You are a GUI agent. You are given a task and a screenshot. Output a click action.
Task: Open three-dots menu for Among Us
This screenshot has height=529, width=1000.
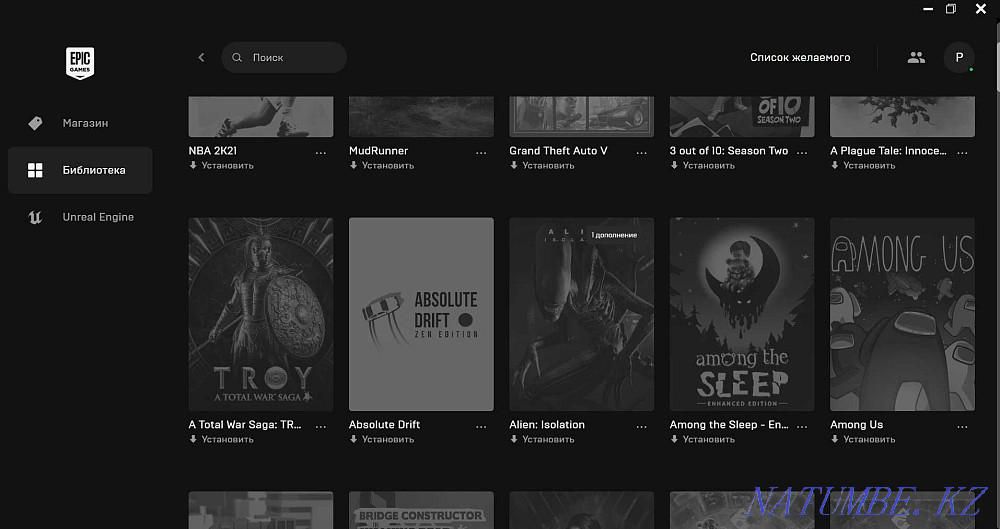point(962,427)
